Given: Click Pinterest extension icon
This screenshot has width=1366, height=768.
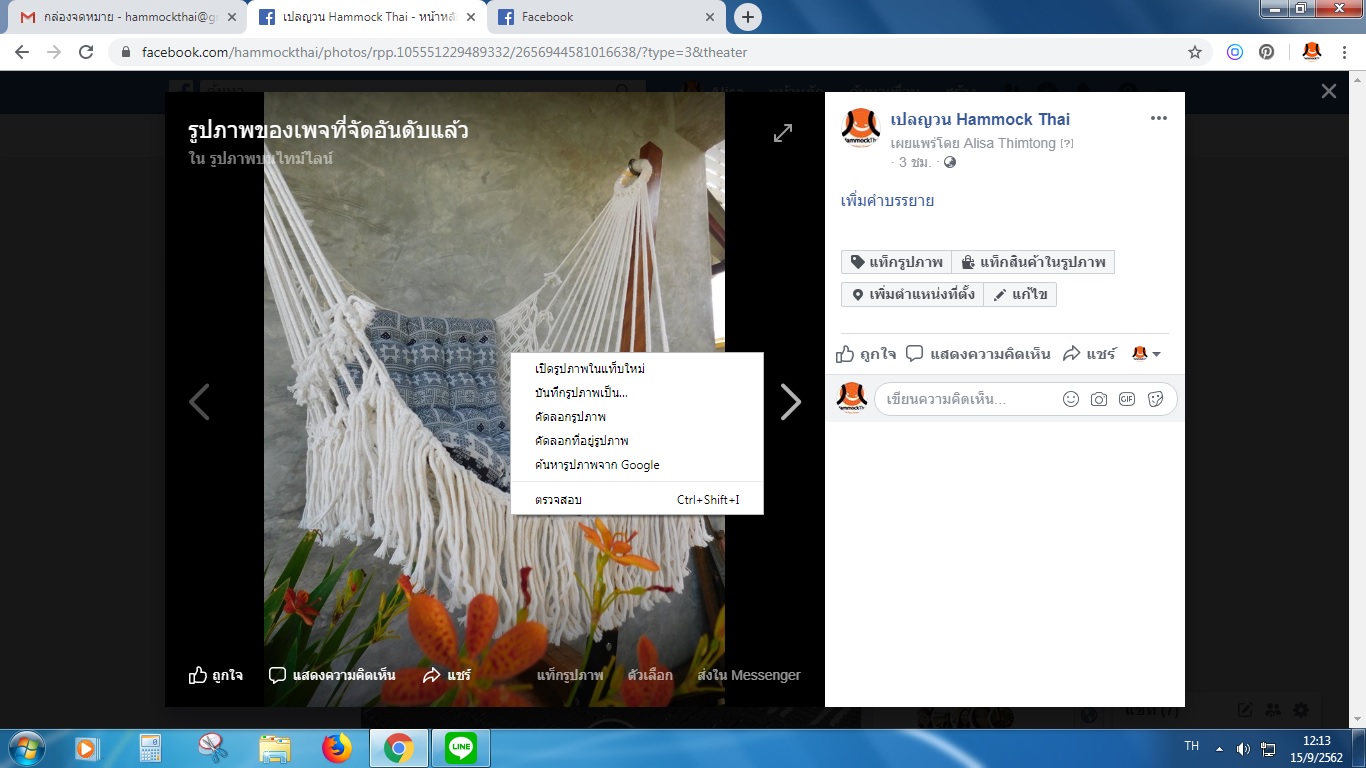Looking at the screenshot, I should point(1266,52).
